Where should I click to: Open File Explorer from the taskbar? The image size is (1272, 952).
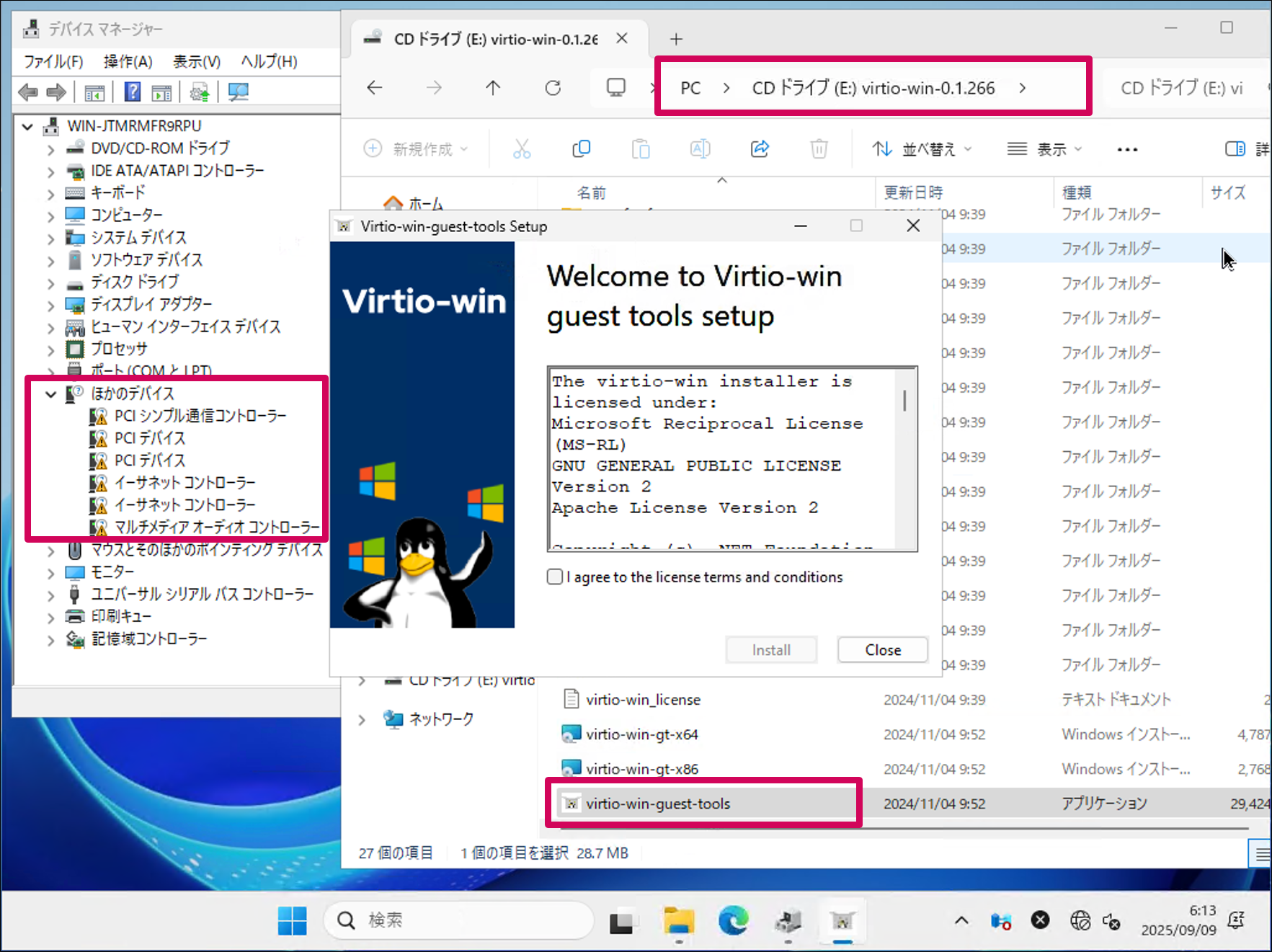click(x=678, y=920)
